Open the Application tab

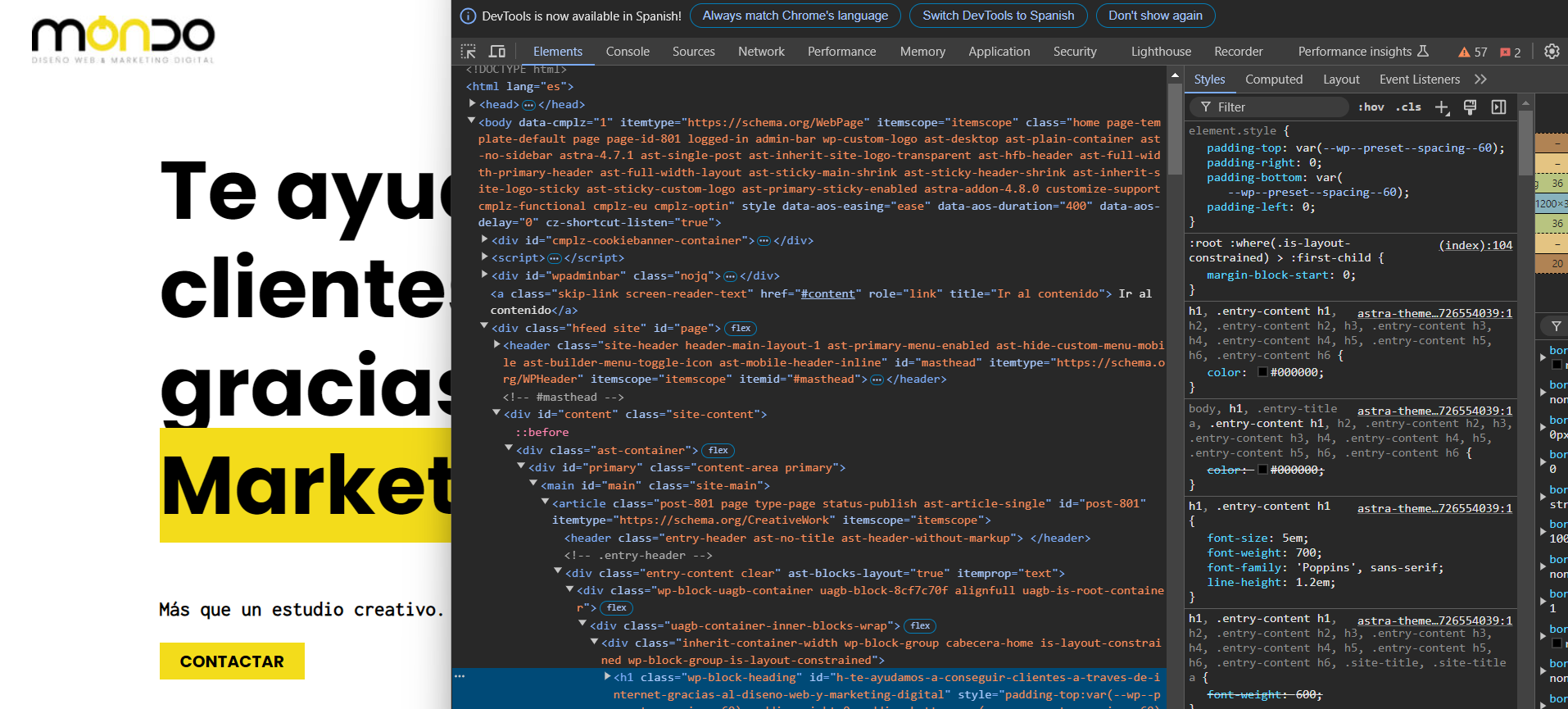(x=999, y=52)
